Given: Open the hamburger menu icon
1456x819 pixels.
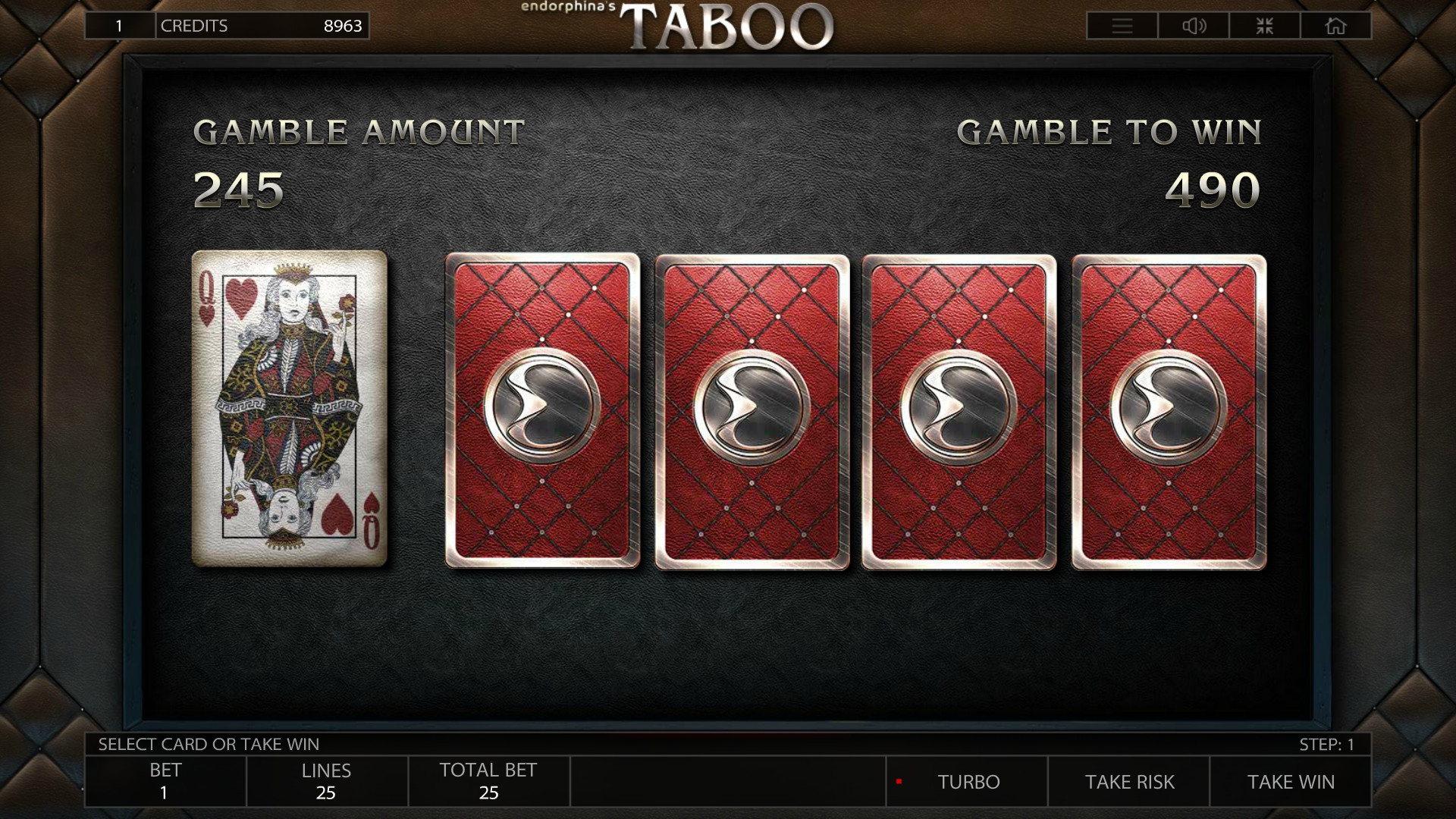Looking at the screenshot, I should [x=1122, y=26].
